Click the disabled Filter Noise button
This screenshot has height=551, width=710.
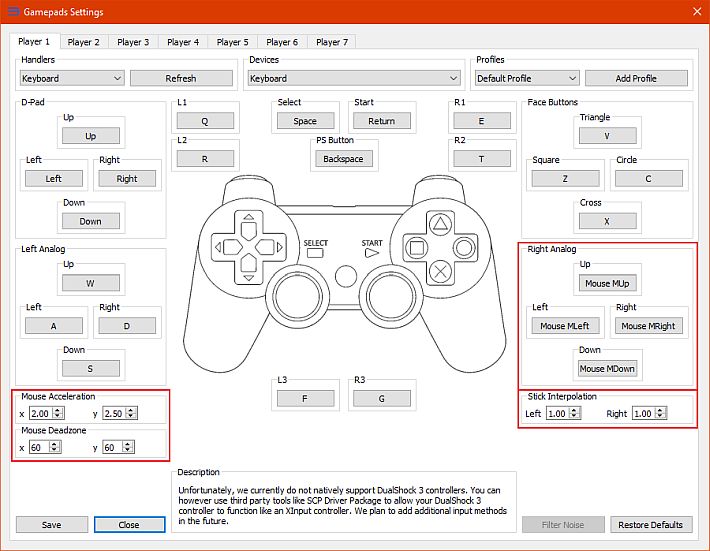[x=563, y=525]
